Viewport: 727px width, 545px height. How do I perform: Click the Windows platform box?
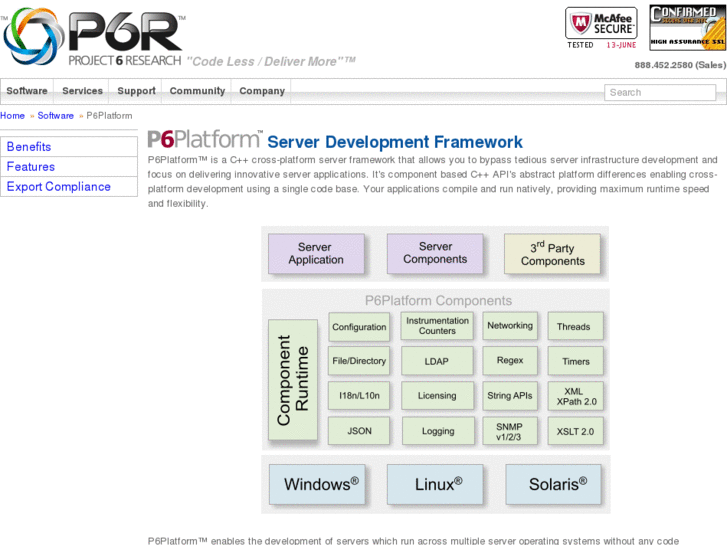coord(317,484)
